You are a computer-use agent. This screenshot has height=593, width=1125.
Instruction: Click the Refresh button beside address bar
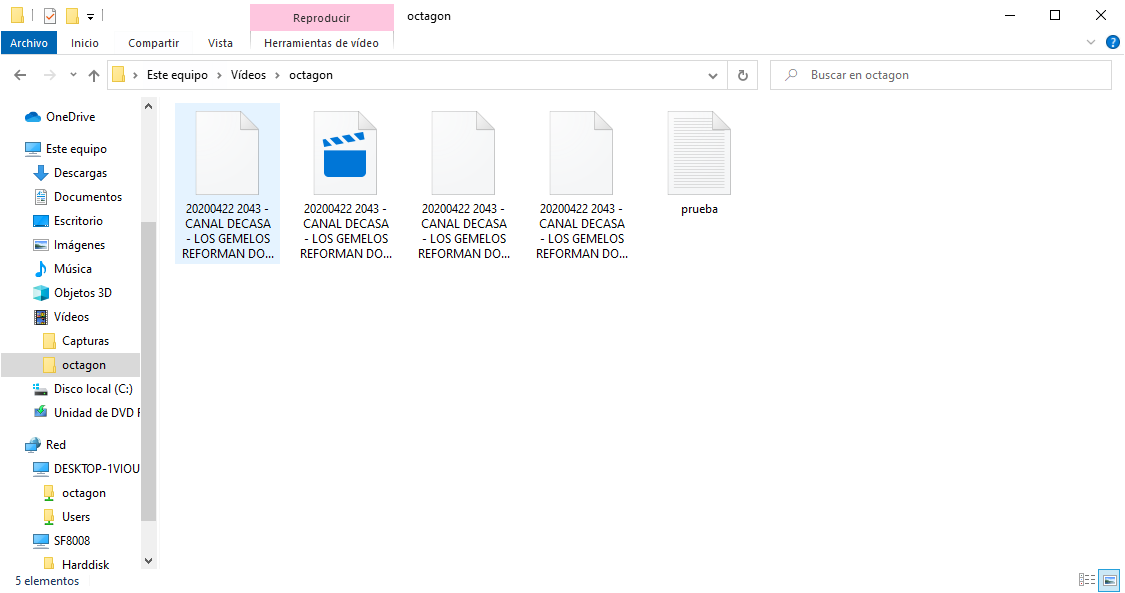[742, 75]
